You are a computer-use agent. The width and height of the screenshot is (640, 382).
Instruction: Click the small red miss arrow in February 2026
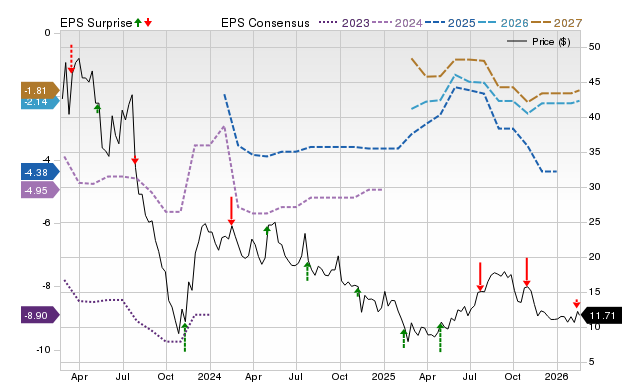tap(576, 303)
